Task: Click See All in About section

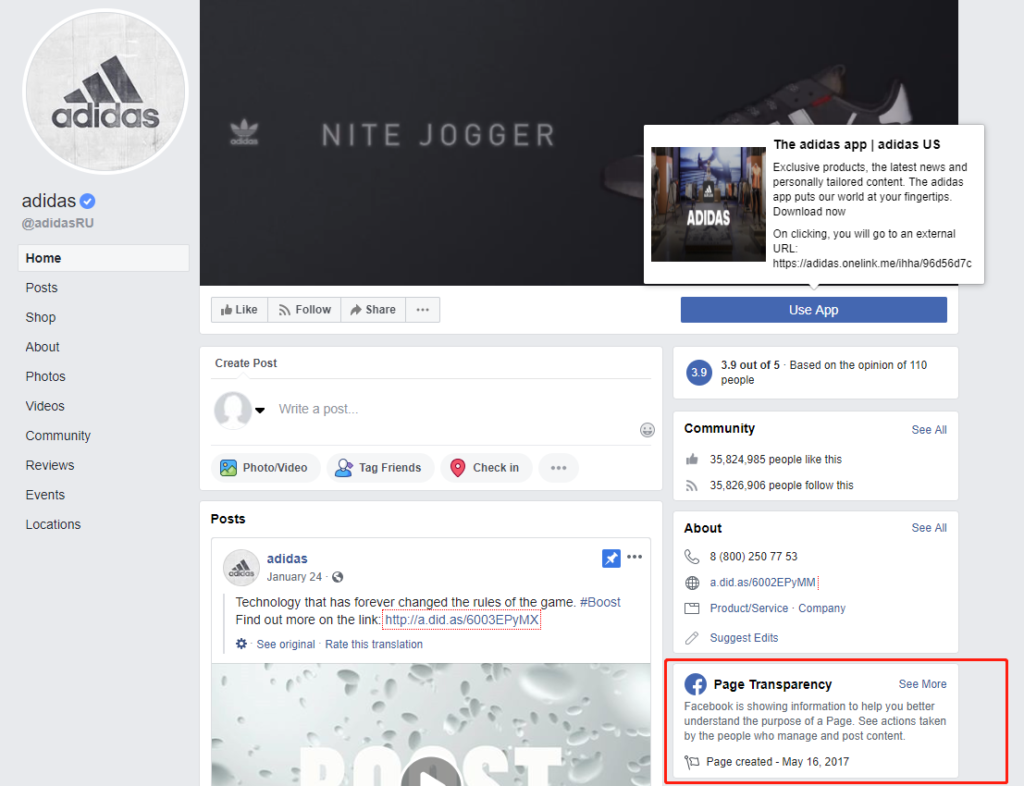Action: 929,527
